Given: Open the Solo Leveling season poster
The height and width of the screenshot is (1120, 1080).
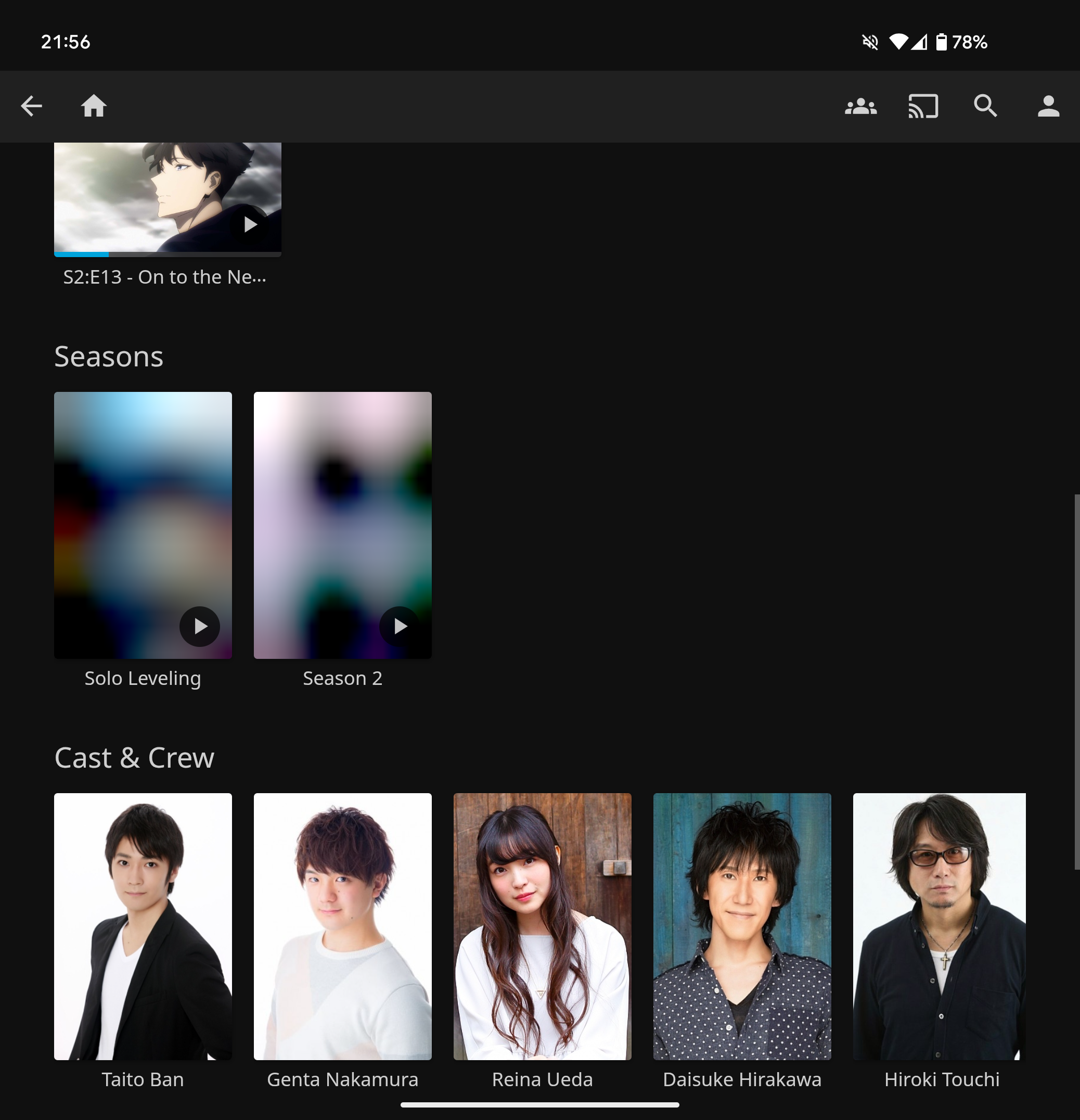Looking at the screenshot, I should point(143,514).
